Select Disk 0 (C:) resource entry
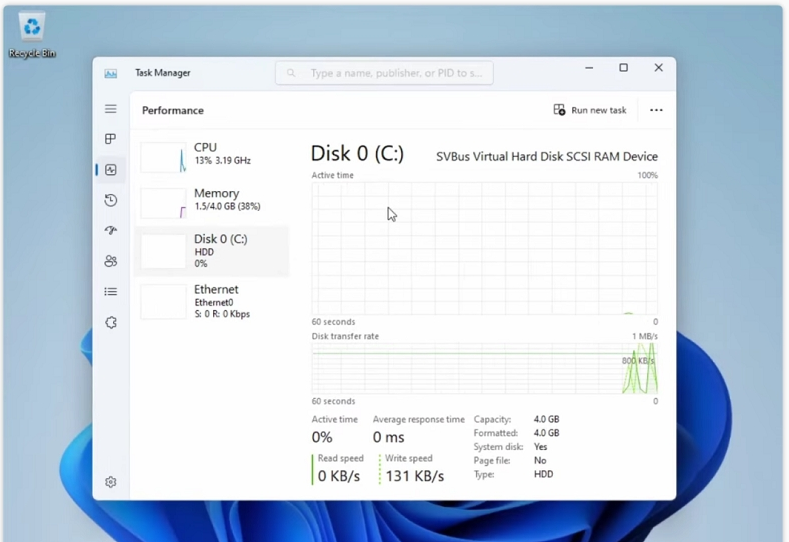Image resolution: width=789 pixels, height=542 pixels. pyautogui.click(x=212, y=251)
